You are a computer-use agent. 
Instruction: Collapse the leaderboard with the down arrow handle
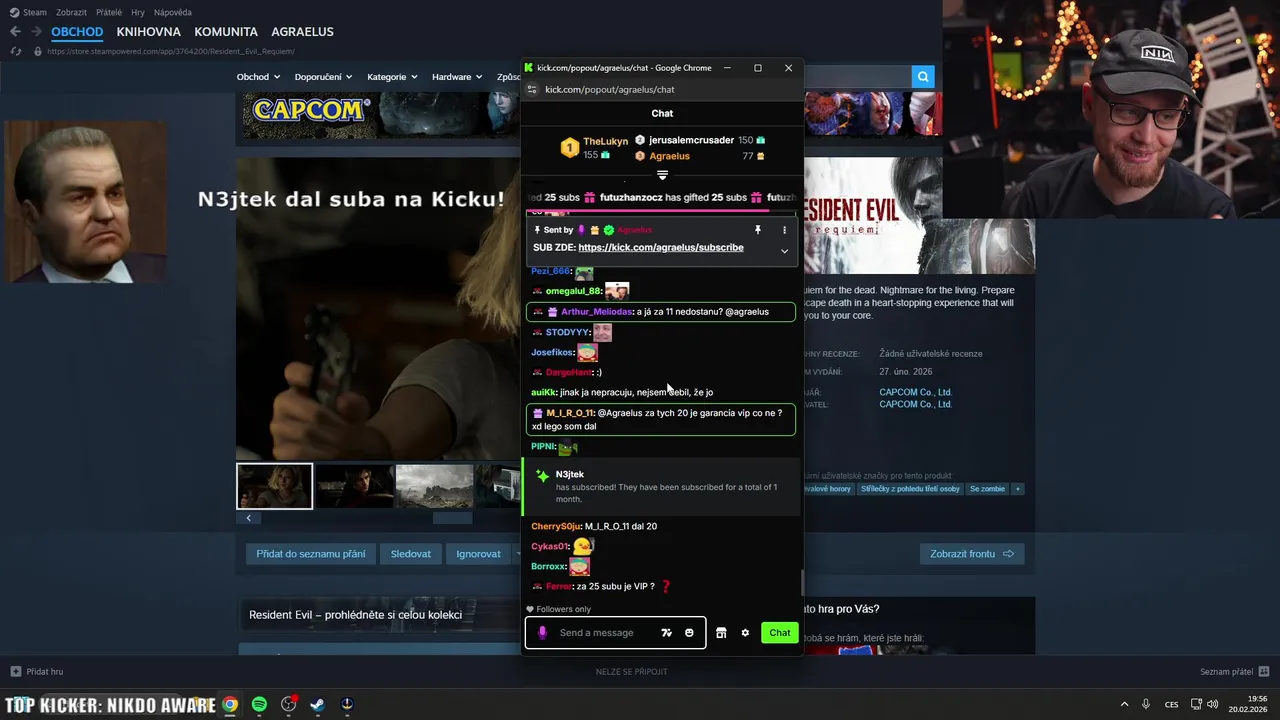tap(662, 175)
